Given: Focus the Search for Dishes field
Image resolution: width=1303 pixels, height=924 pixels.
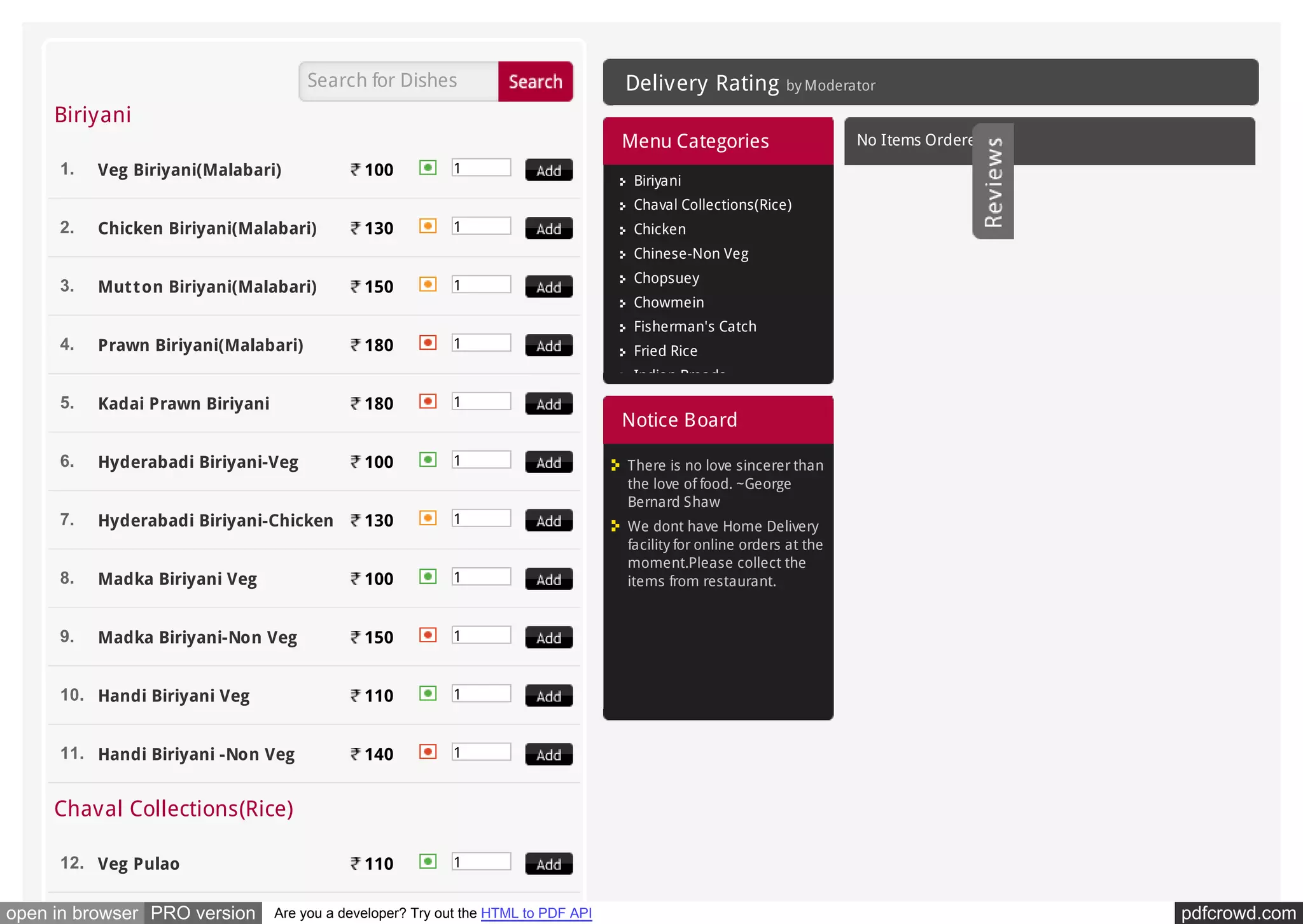Looking at the screenshot, I should click(x=398, y=81).
